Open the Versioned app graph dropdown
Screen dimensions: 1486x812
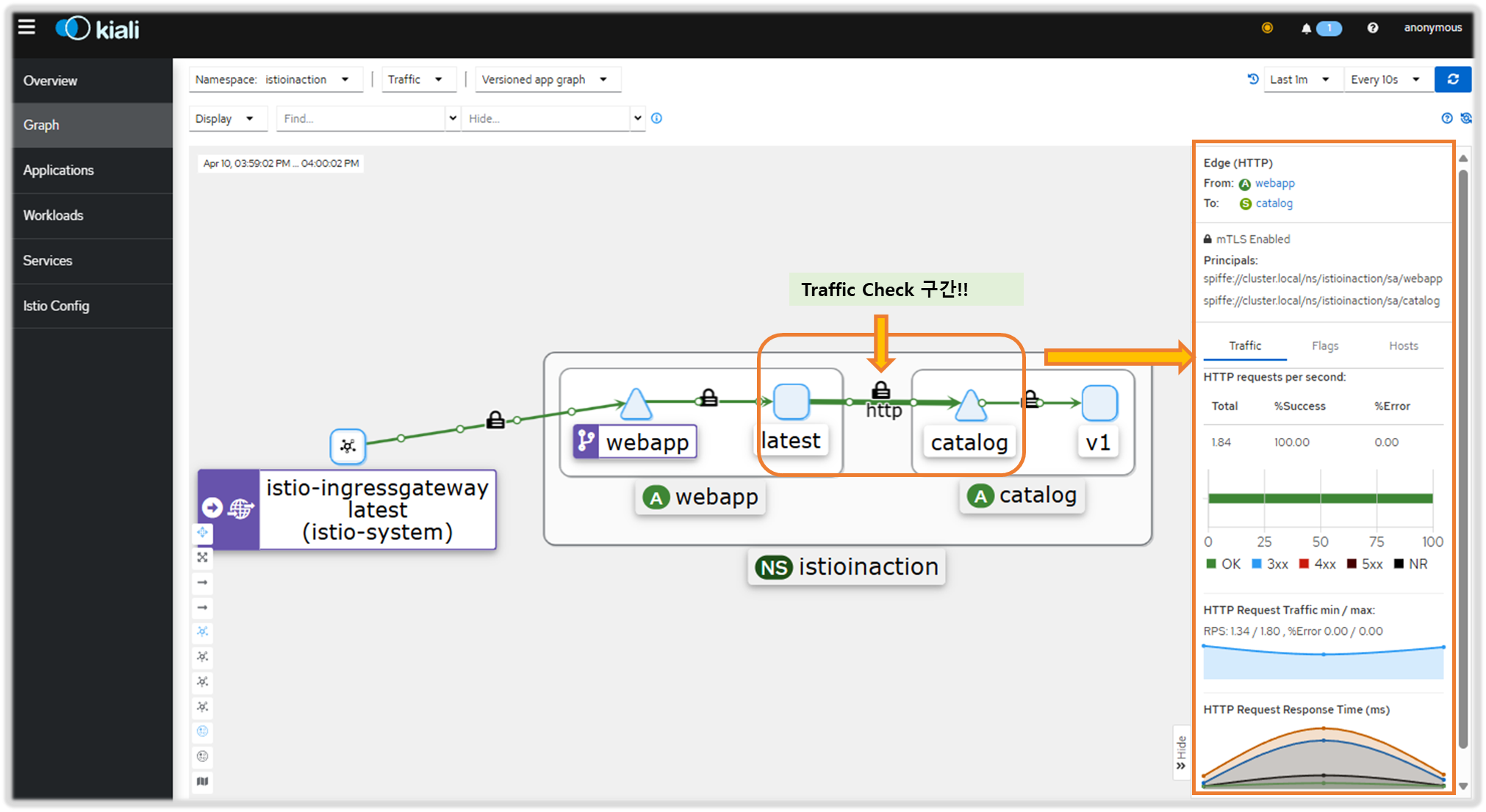[x=548, y=79]
